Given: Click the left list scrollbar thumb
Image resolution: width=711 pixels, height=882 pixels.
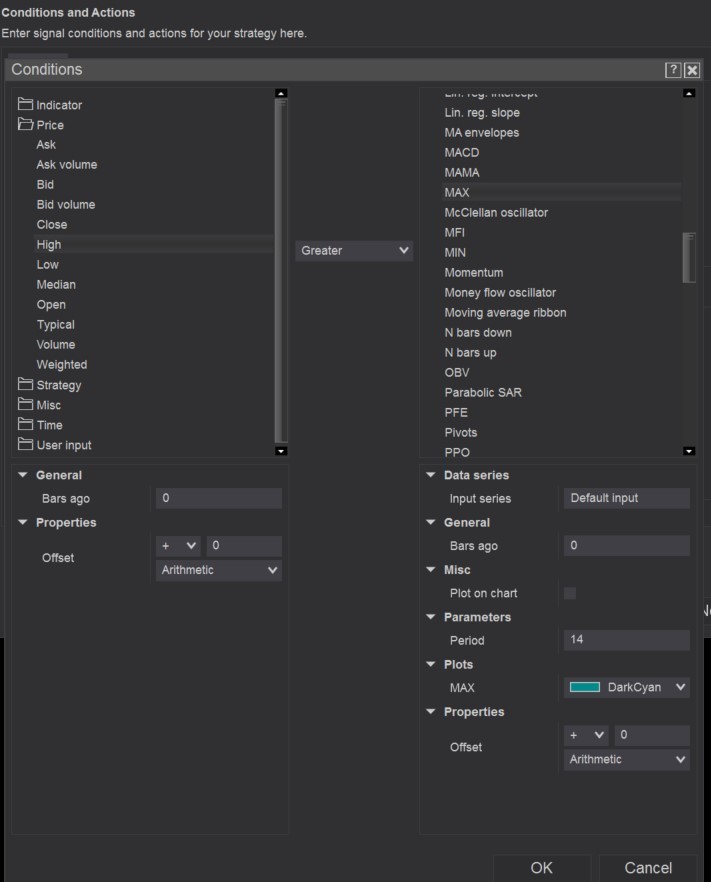Looking at the screenshot, I should pos(281,271).
